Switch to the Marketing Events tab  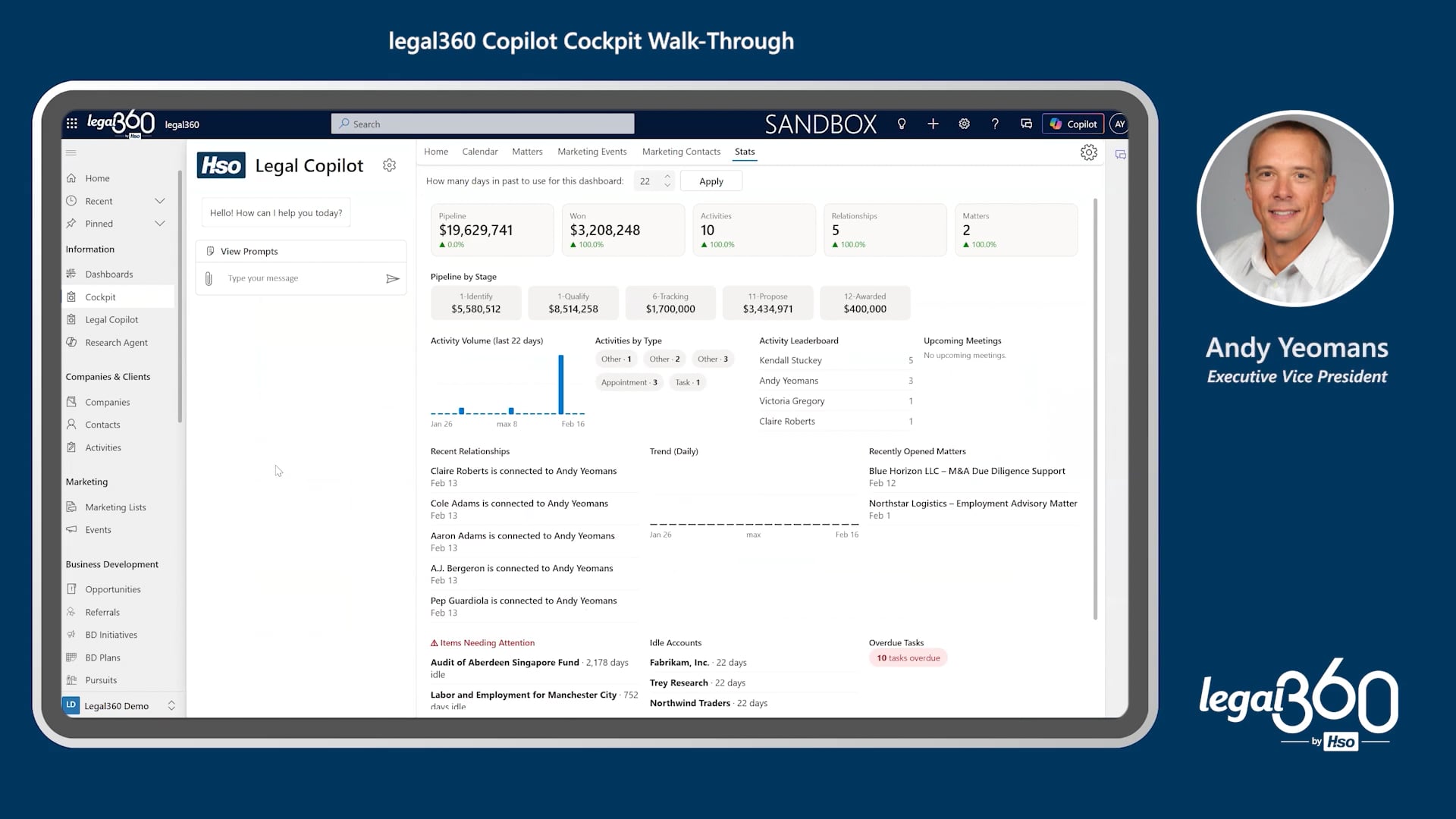tap(591, 152)
